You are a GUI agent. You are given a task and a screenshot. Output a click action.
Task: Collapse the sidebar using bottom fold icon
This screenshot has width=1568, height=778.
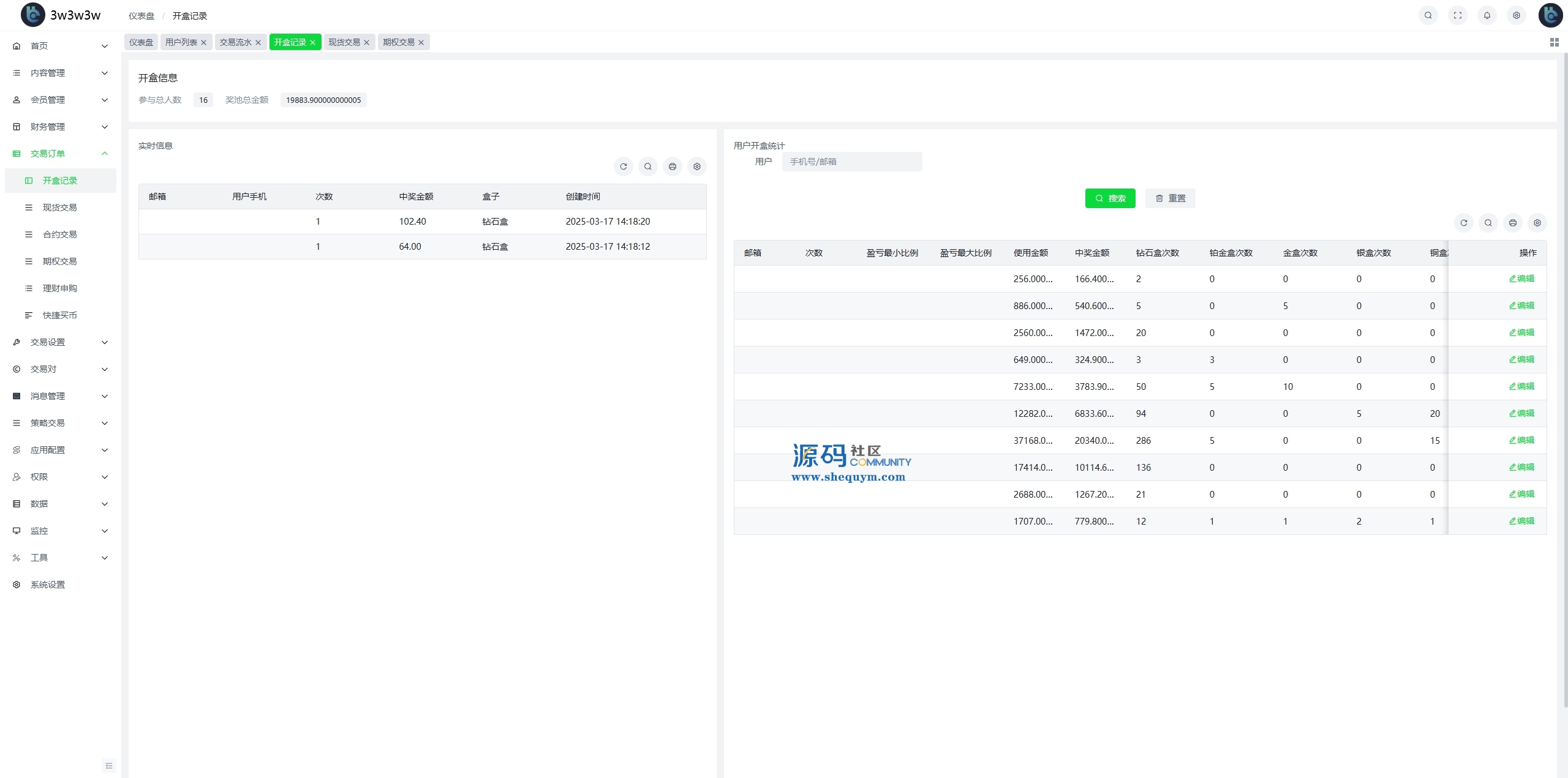click(x=109, y=765)
